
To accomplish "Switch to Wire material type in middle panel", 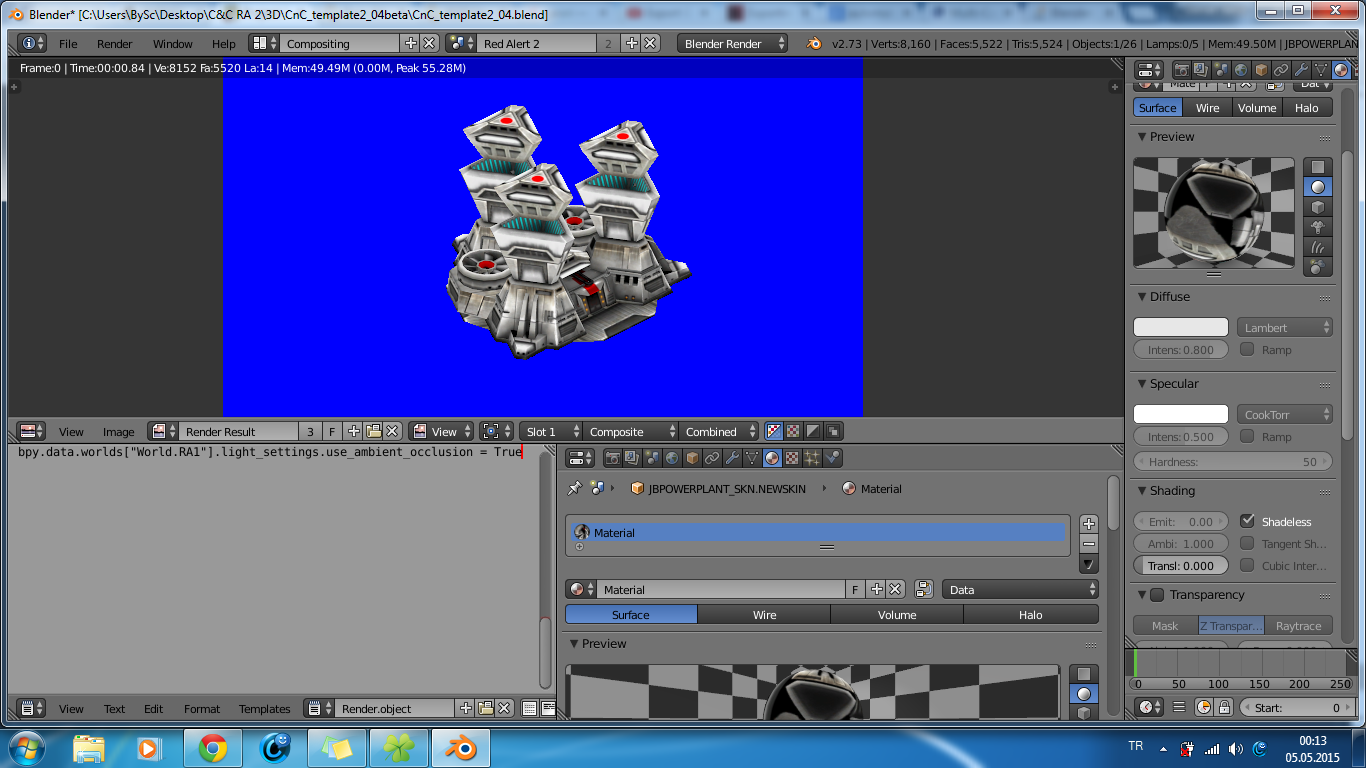I will (x=764, y=615).
